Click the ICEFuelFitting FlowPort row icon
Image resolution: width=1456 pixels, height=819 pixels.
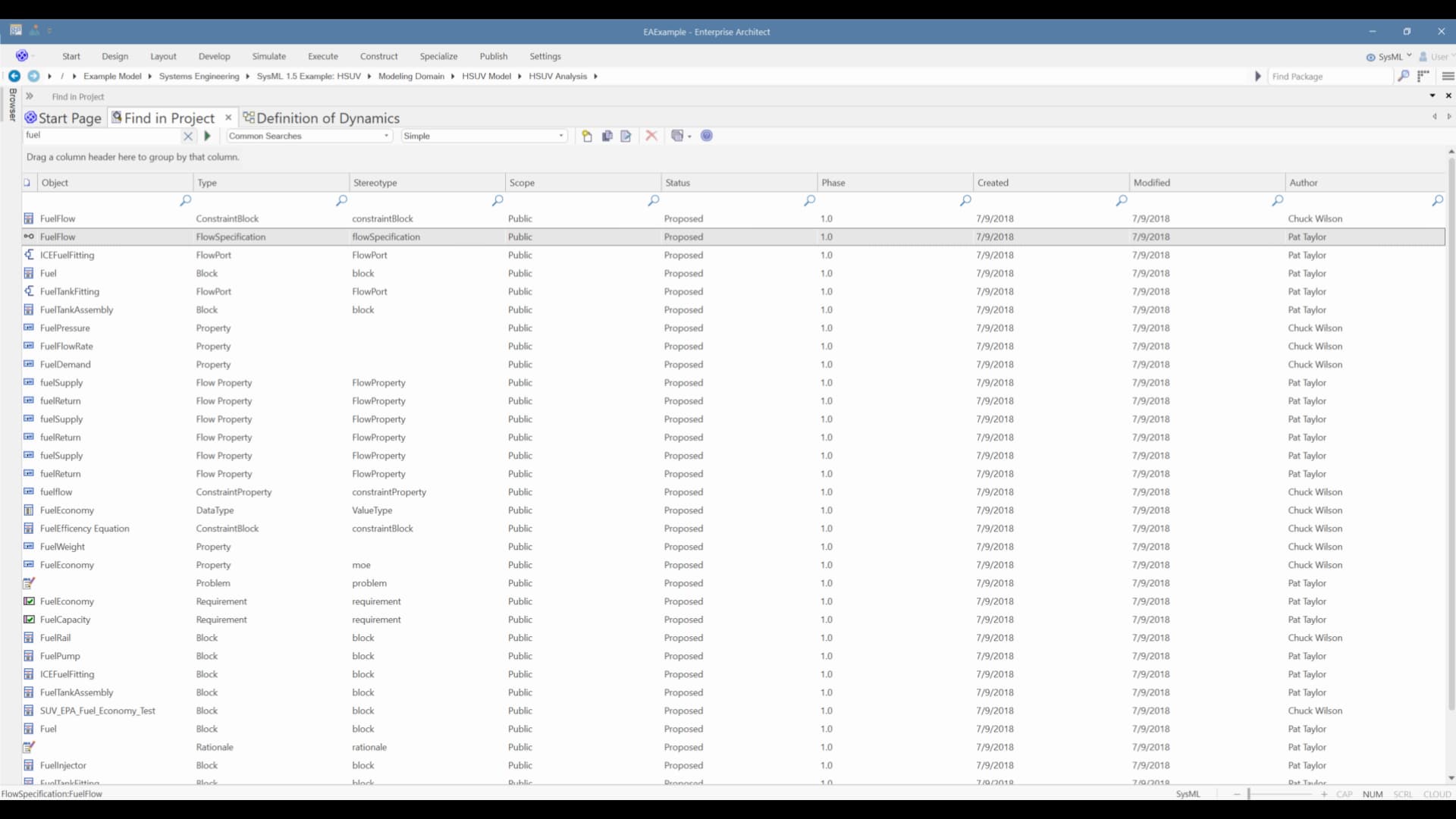point(29,255)
